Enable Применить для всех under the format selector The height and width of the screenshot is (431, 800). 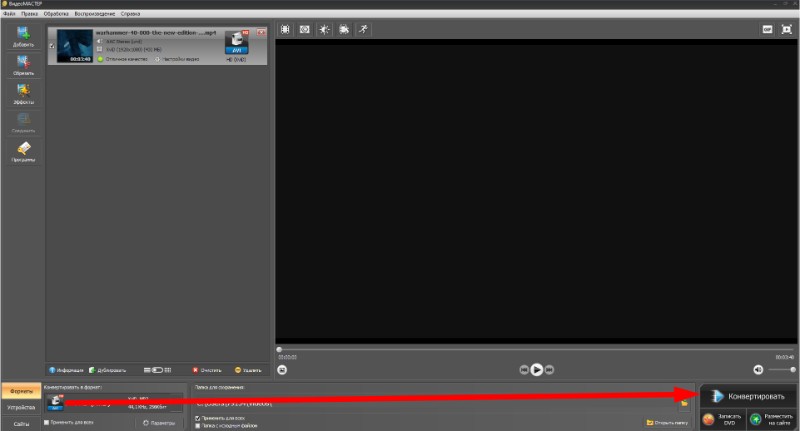point(46,422)
